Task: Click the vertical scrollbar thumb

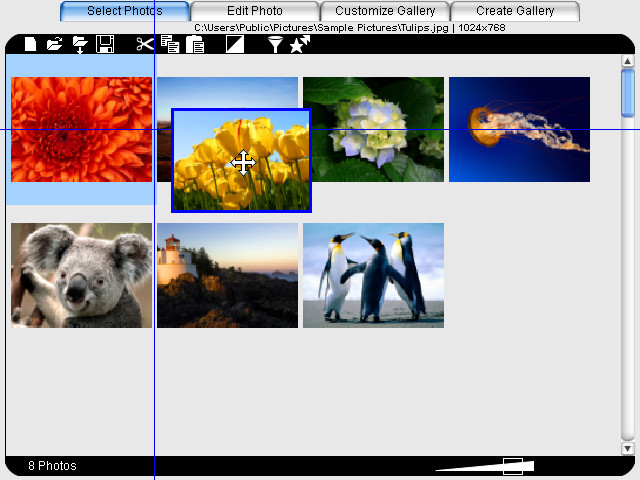Action: pyautogui.click(x=627, y=93)
